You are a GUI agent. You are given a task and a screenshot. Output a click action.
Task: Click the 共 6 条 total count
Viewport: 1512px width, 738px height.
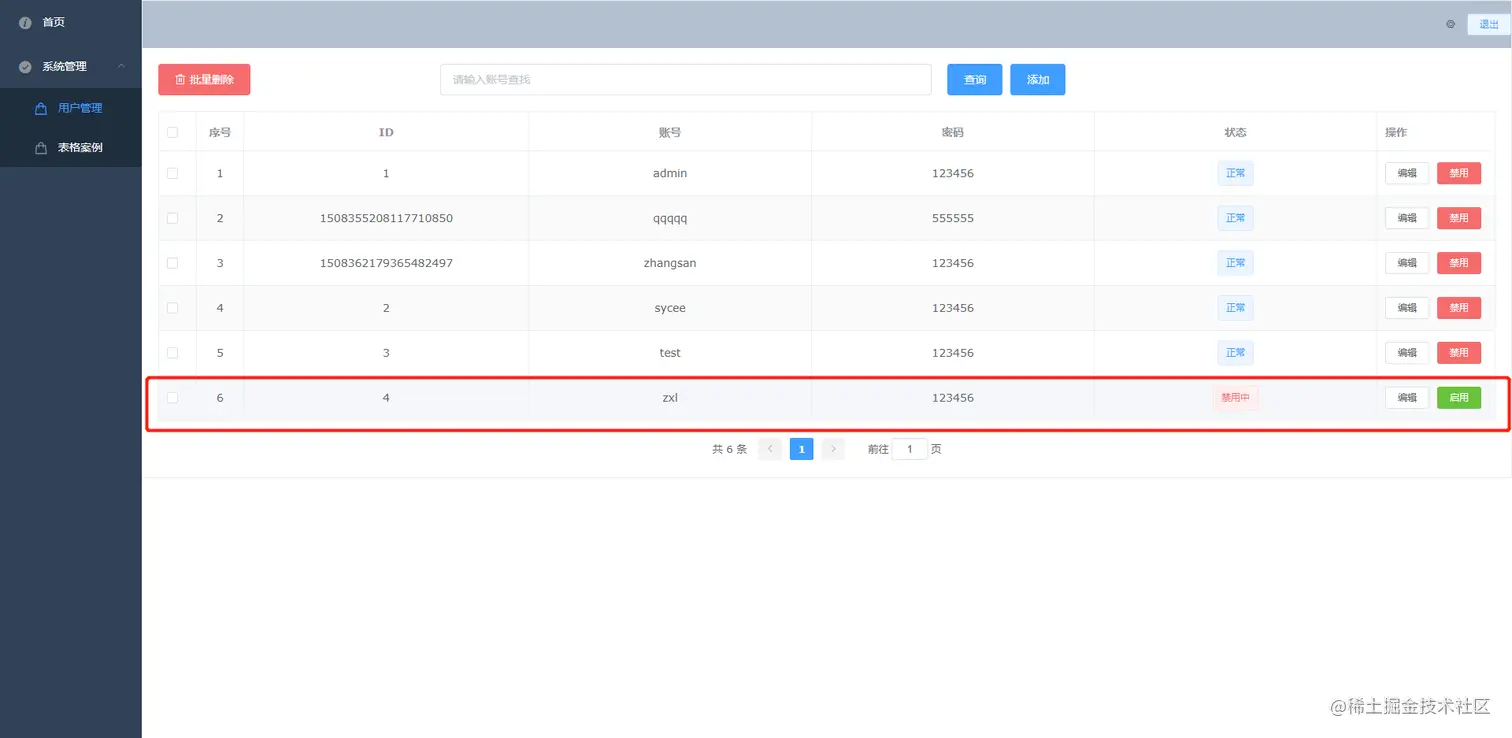pos(729,450)
